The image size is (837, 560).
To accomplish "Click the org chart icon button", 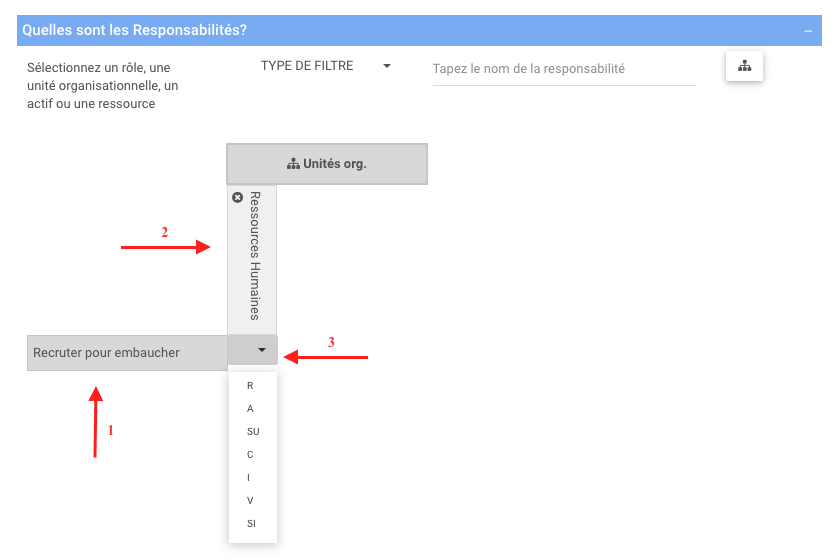I will coord(744,66).
